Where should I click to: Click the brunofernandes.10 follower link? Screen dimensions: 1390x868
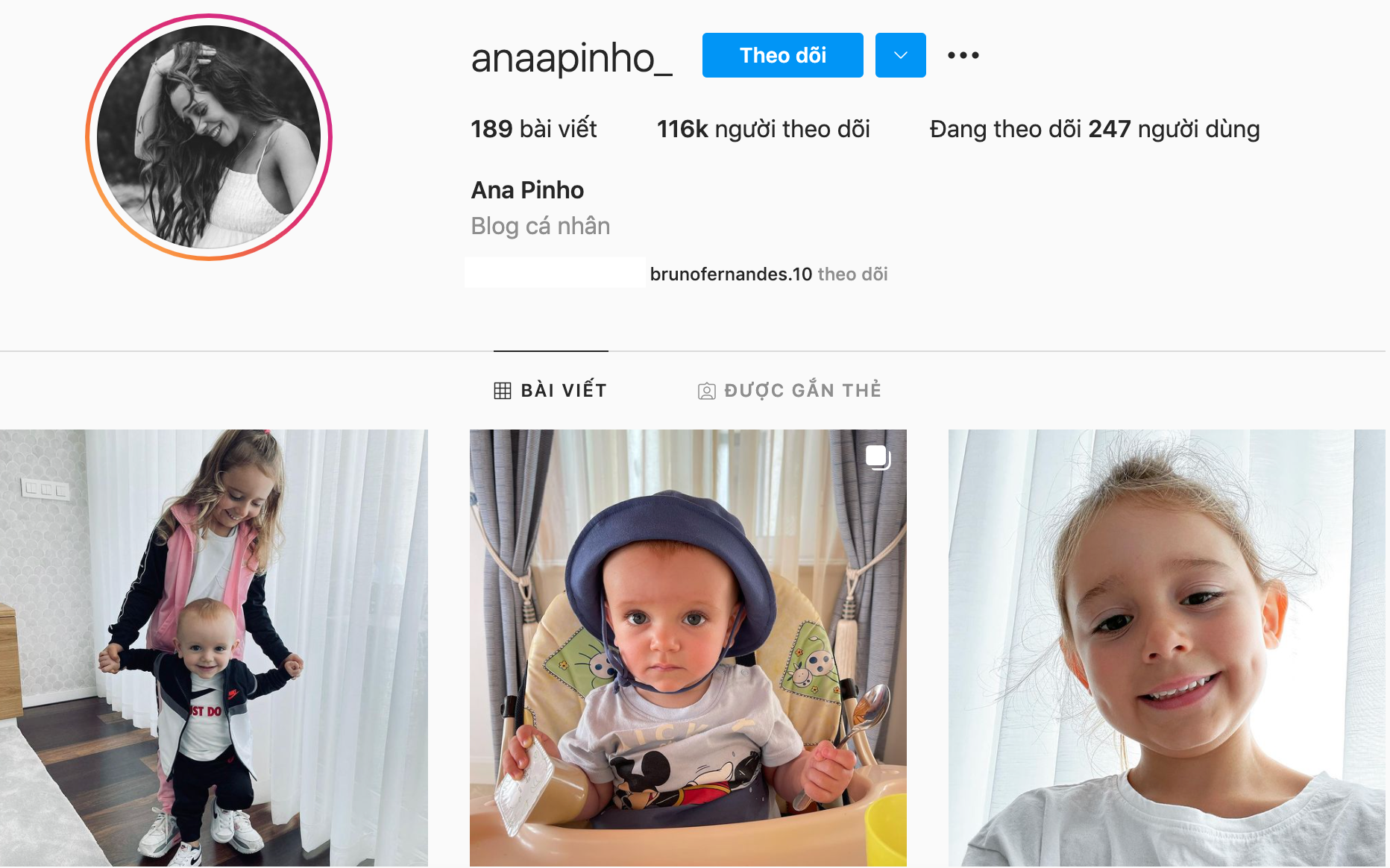[x=731, y=274]
